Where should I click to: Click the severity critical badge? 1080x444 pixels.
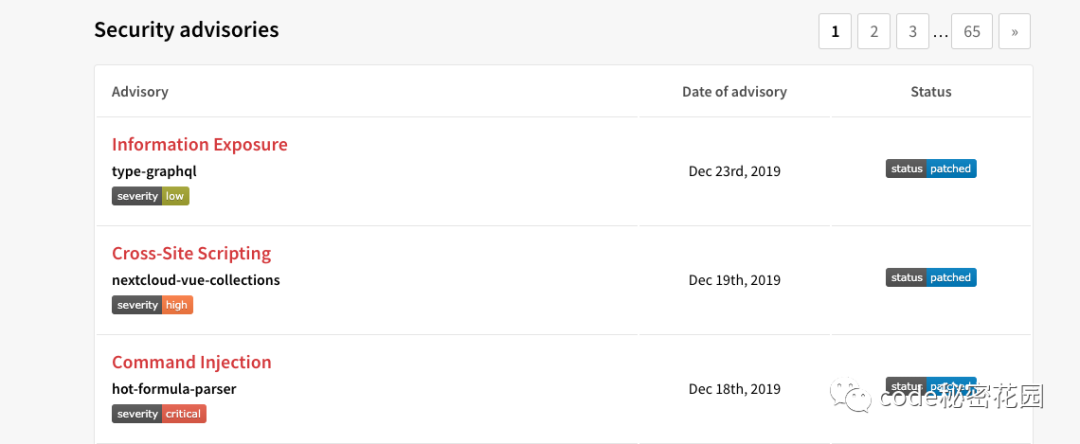(x=159, y=414)
